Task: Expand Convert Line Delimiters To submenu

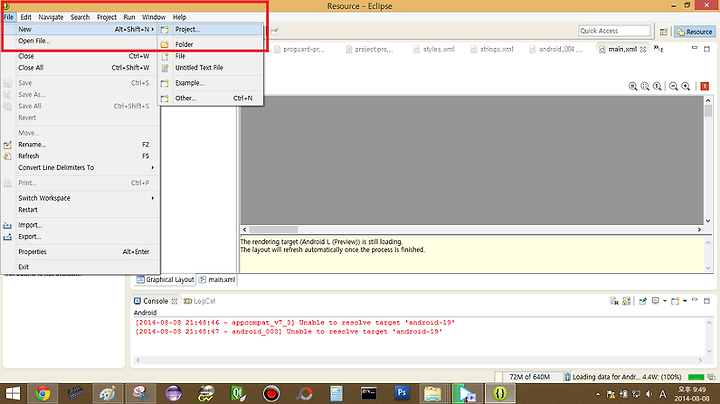Action: pos(81,168)
